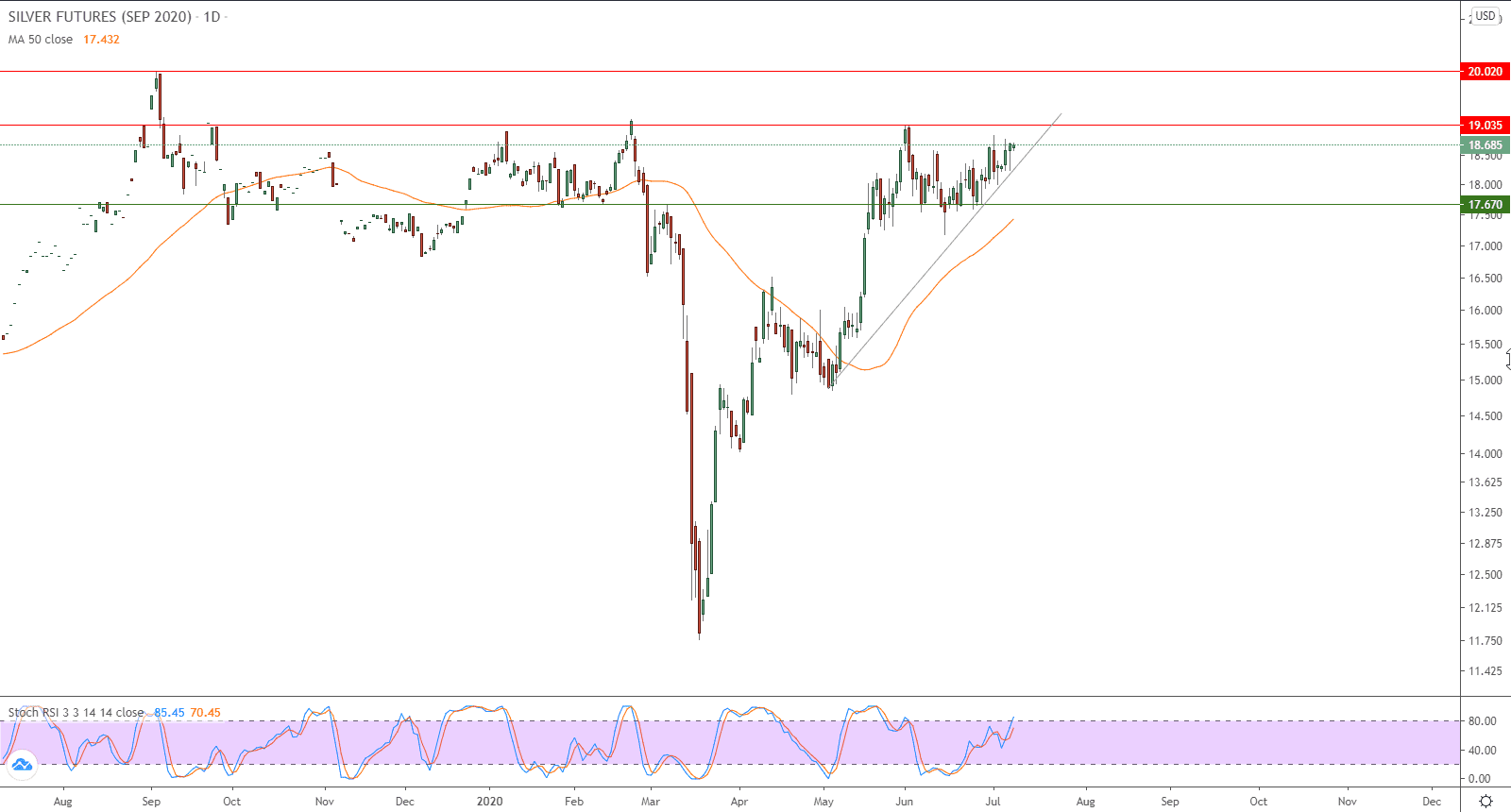
Task: Click the green 17.670 price label
Action: [1485, 205]
